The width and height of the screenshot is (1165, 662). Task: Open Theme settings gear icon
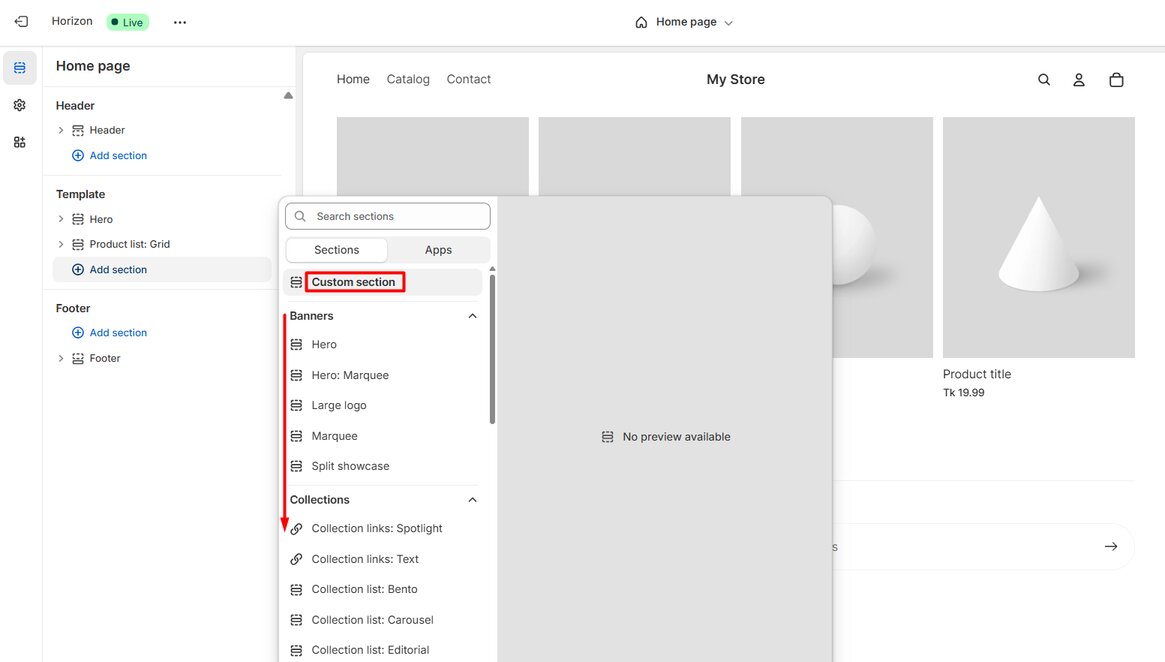pyautogui.click(x=20, y=105)
